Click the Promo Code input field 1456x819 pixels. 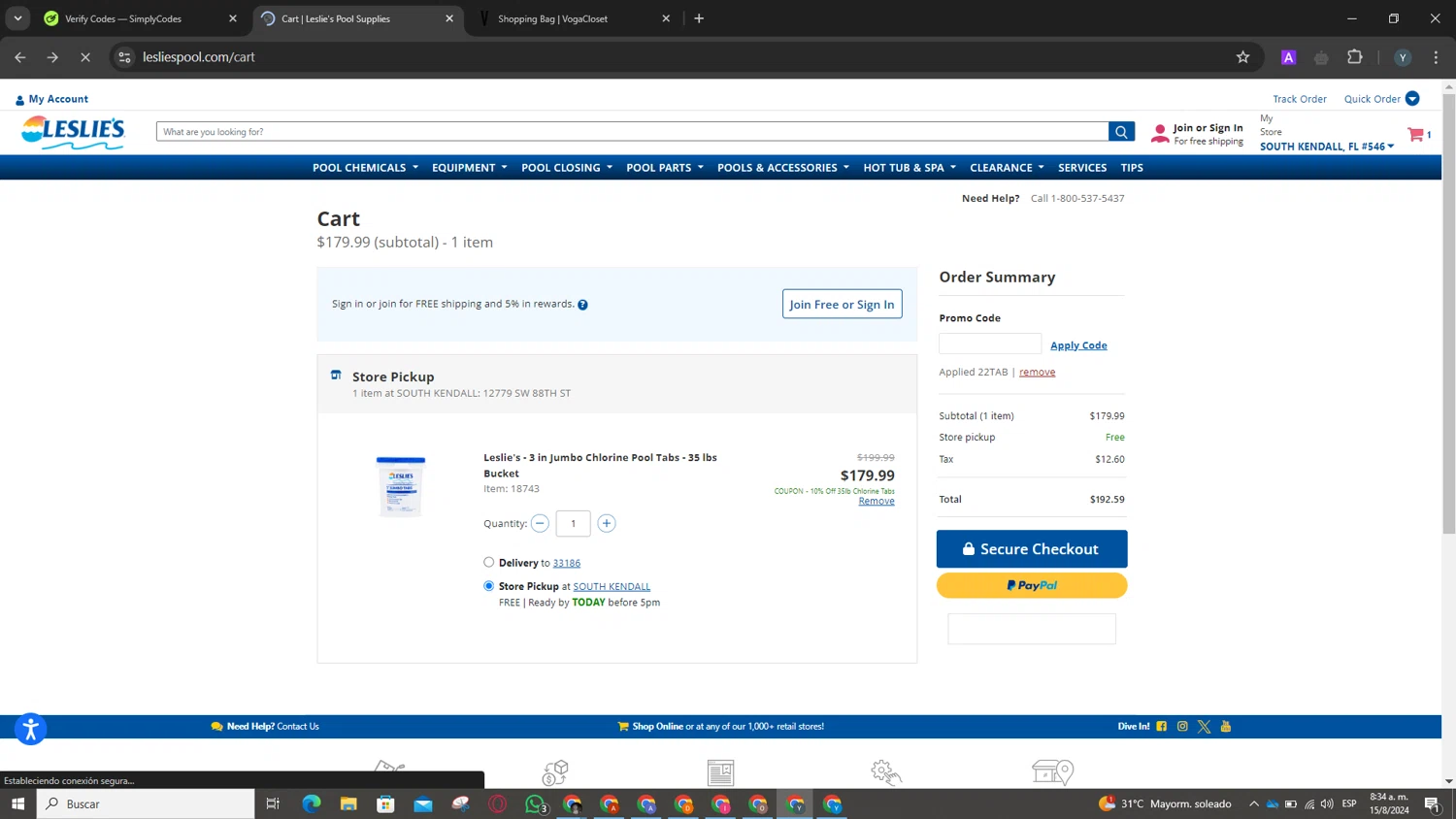pos(990,344)
